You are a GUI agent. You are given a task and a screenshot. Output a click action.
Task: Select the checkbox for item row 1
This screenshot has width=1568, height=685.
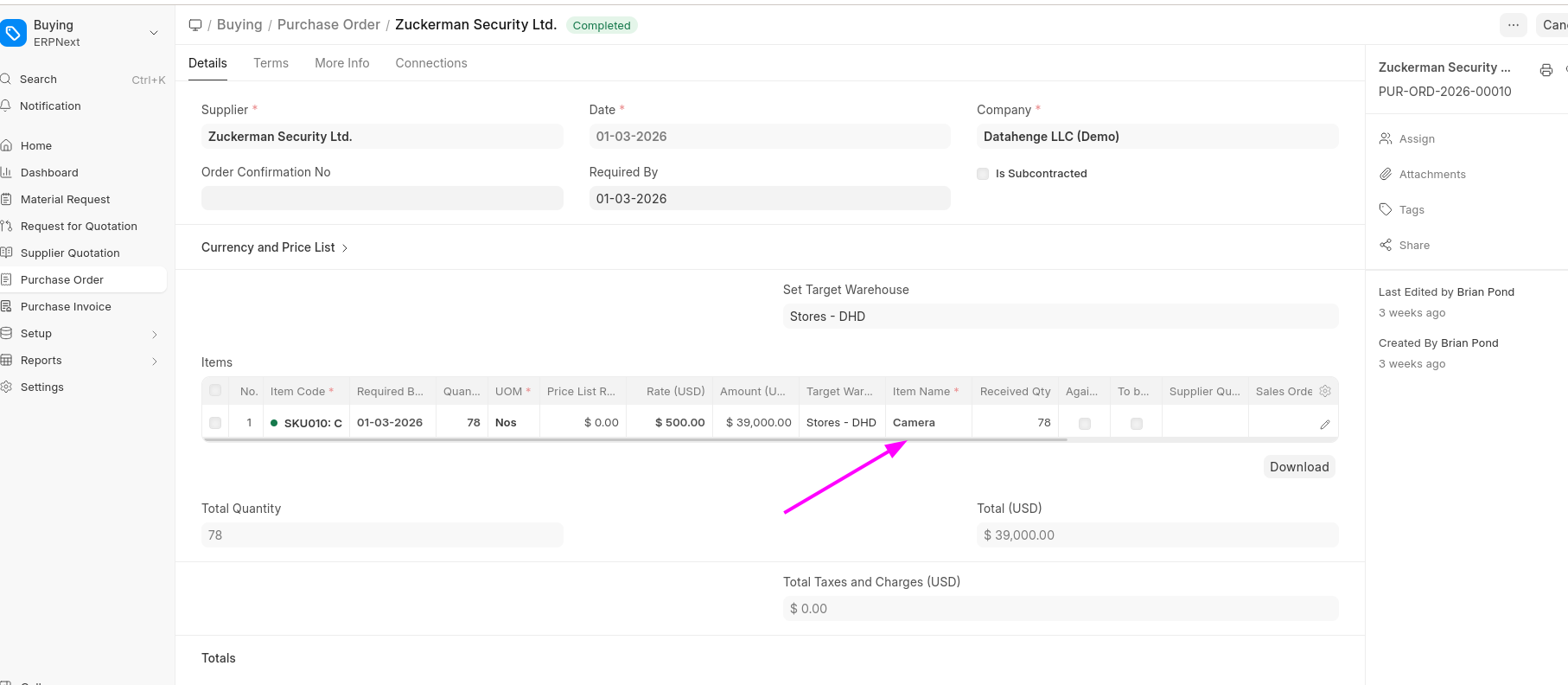coord(215,423)
